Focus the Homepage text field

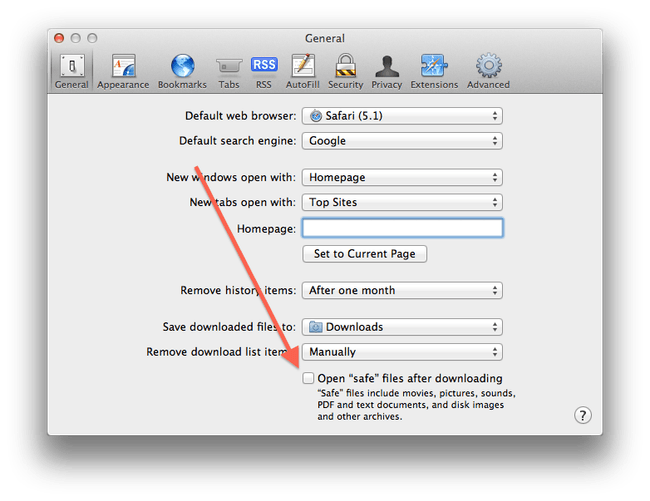(403, 228)
